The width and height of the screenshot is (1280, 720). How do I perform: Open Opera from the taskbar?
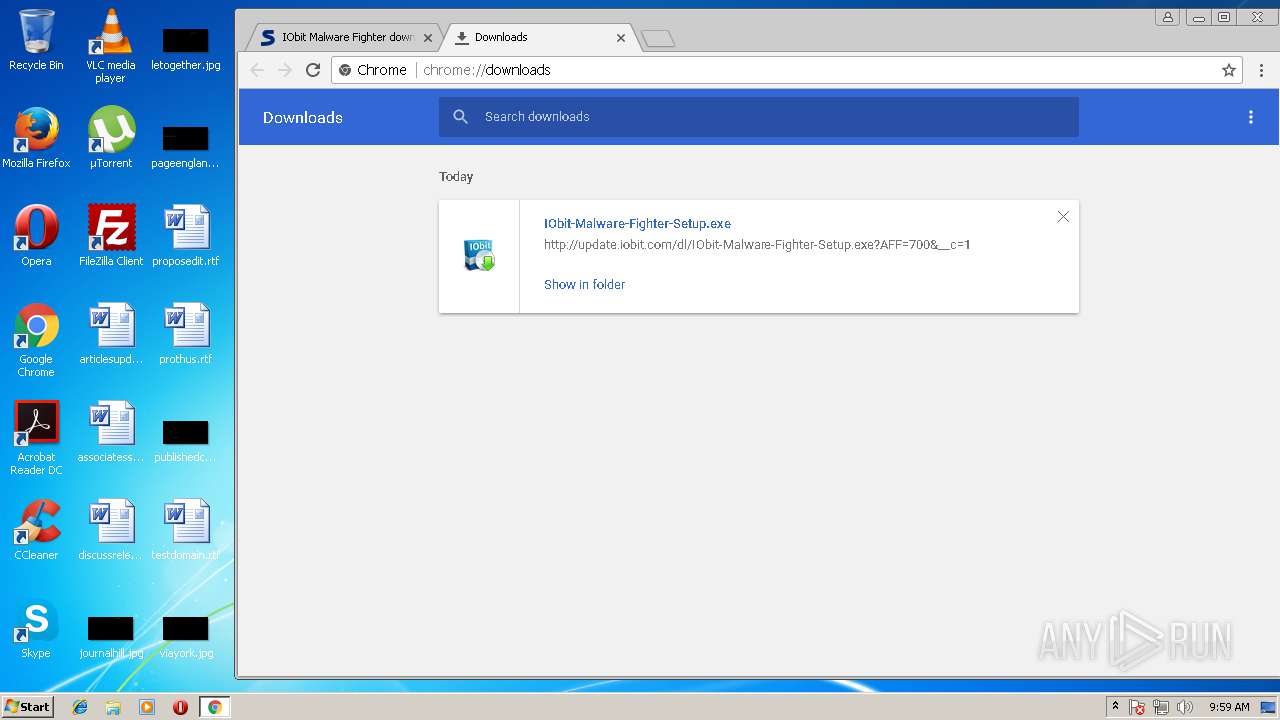pyautogui.click(x=180, y=707)
